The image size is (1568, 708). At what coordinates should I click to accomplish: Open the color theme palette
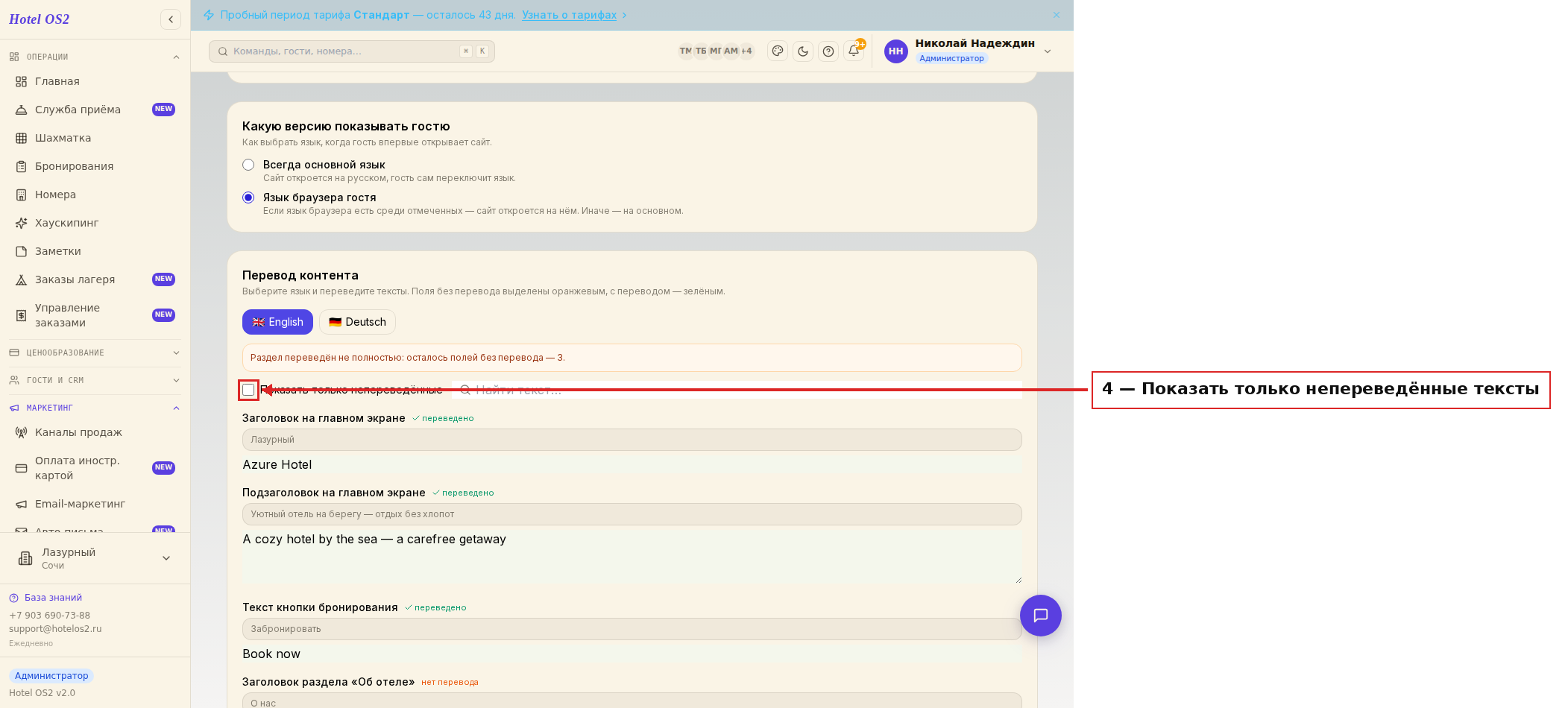tap(778, 51)
